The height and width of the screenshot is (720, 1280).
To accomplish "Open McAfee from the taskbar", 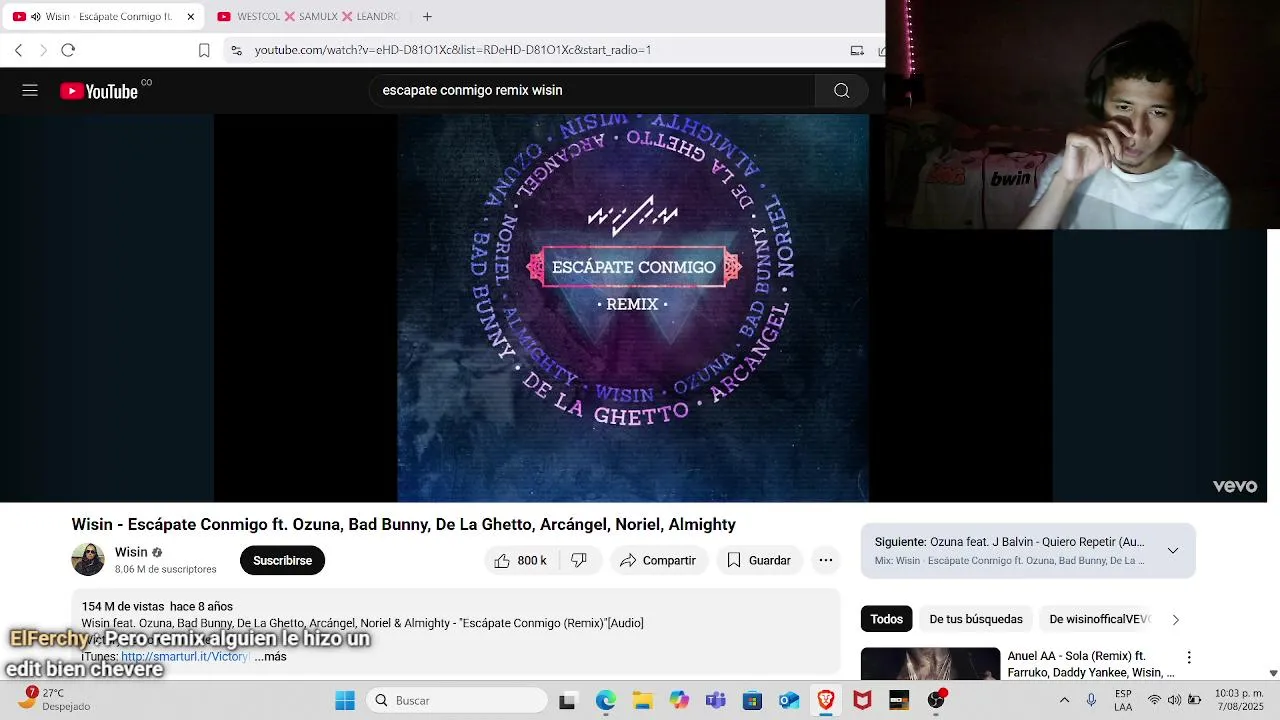I will point(862,700).
